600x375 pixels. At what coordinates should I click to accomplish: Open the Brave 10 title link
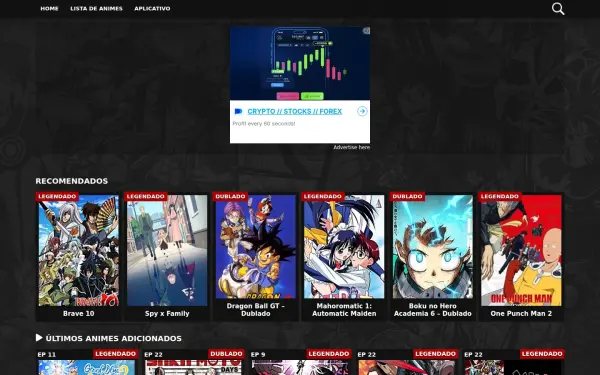pyautogui.click(x=78, y=313)
